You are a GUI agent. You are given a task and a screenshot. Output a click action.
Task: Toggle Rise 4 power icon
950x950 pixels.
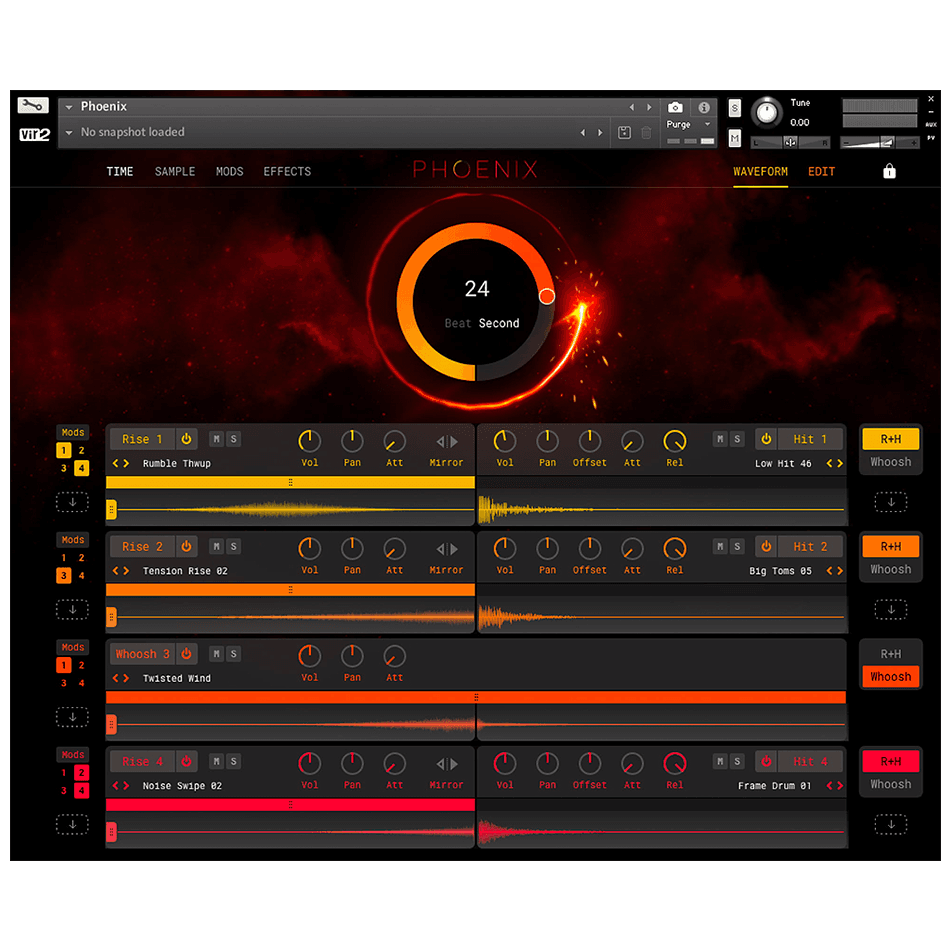pos(187,762)
